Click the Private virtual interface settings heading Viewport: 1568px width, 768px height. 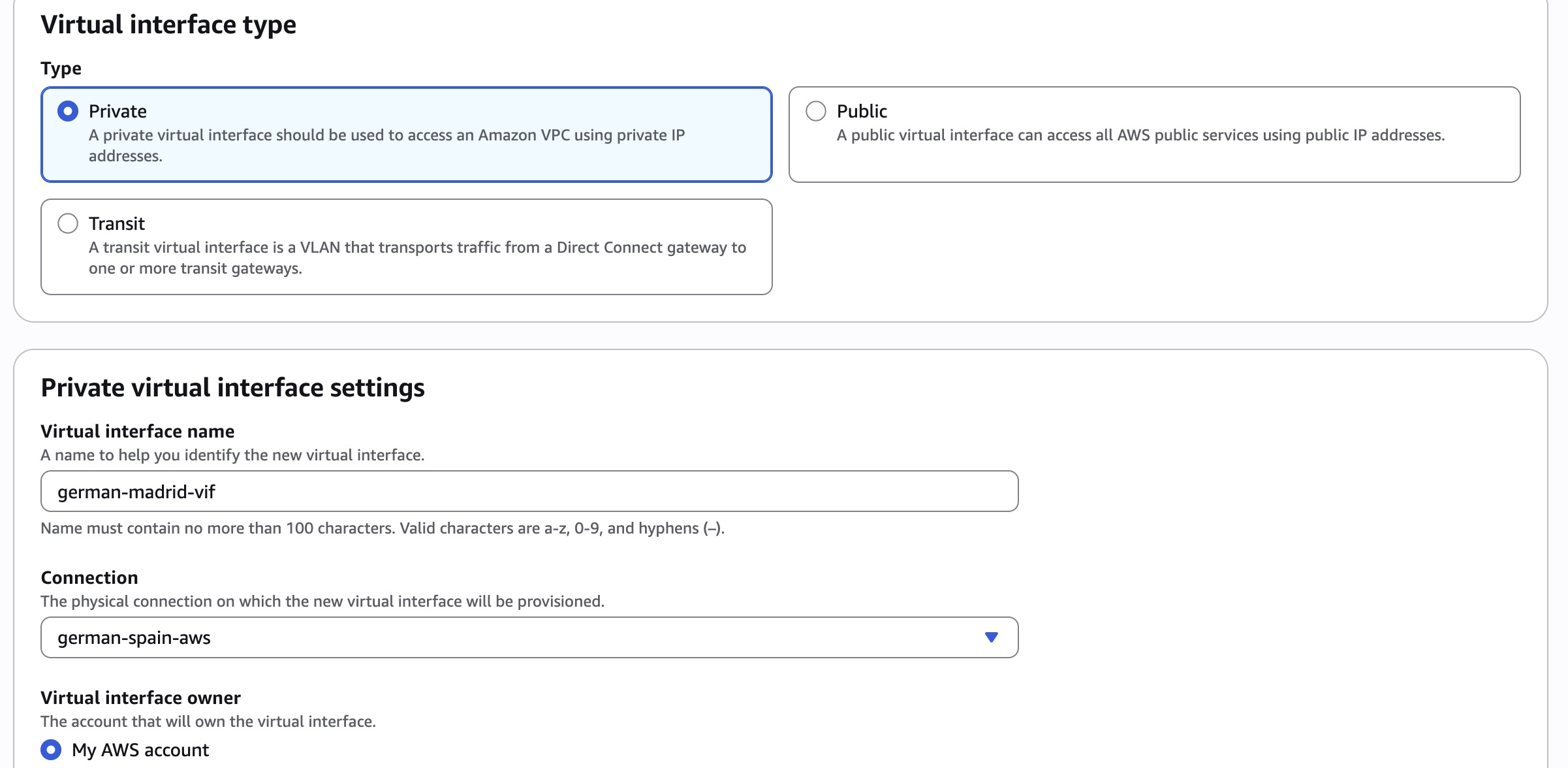coord(232,387)
